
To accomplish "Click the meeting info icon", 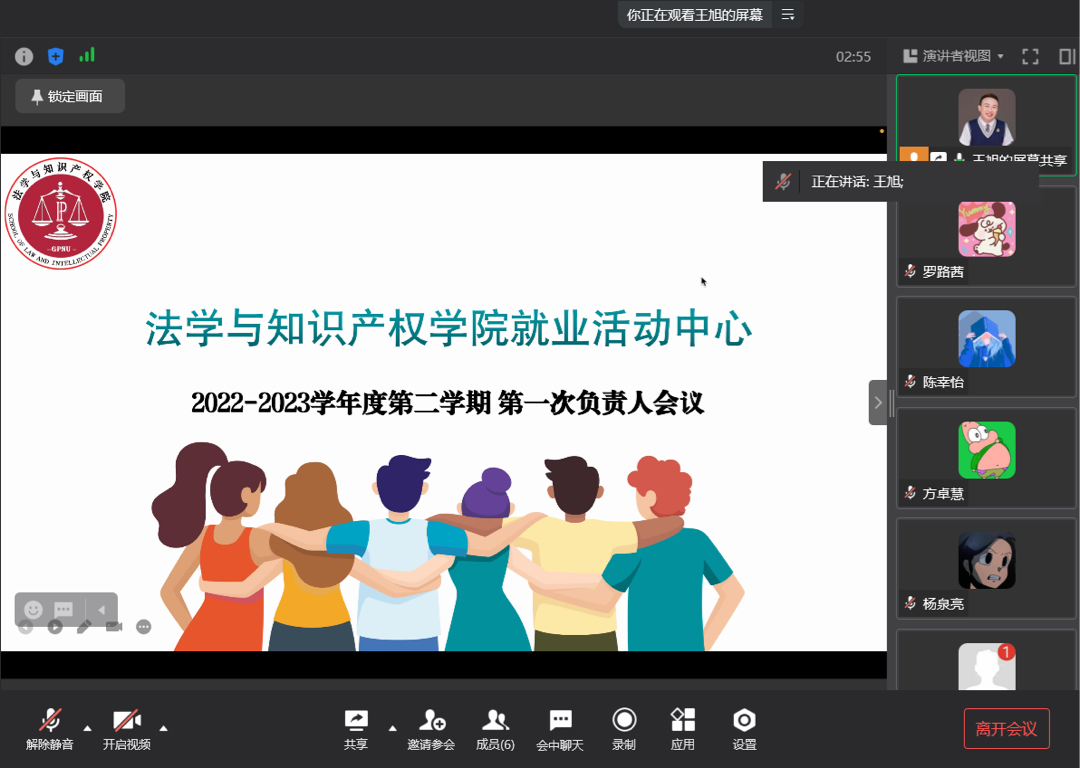I will coord(24,56).
